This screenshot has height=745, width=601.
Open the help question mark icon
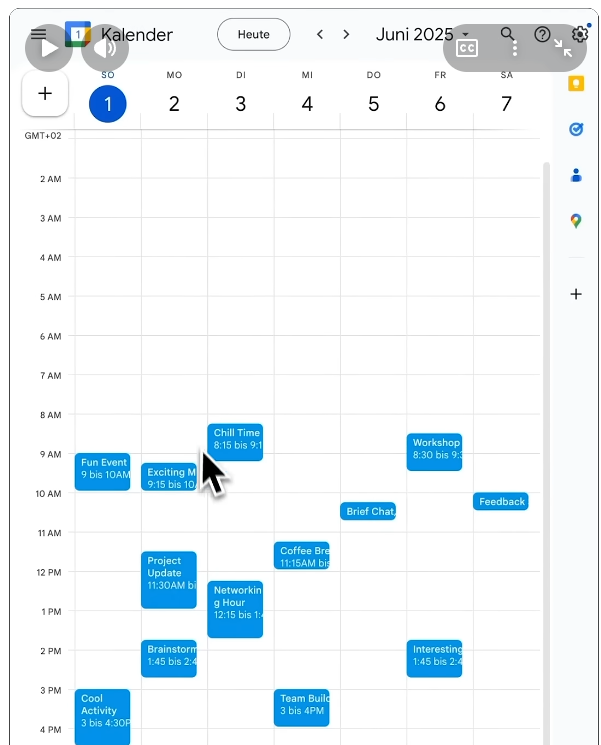(x=542, y=35)
